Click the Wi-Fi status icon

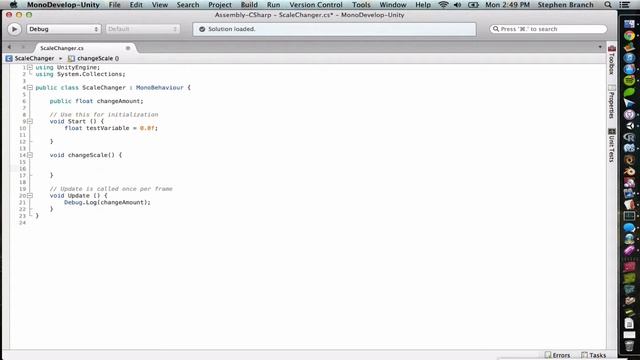click(443, 5)
